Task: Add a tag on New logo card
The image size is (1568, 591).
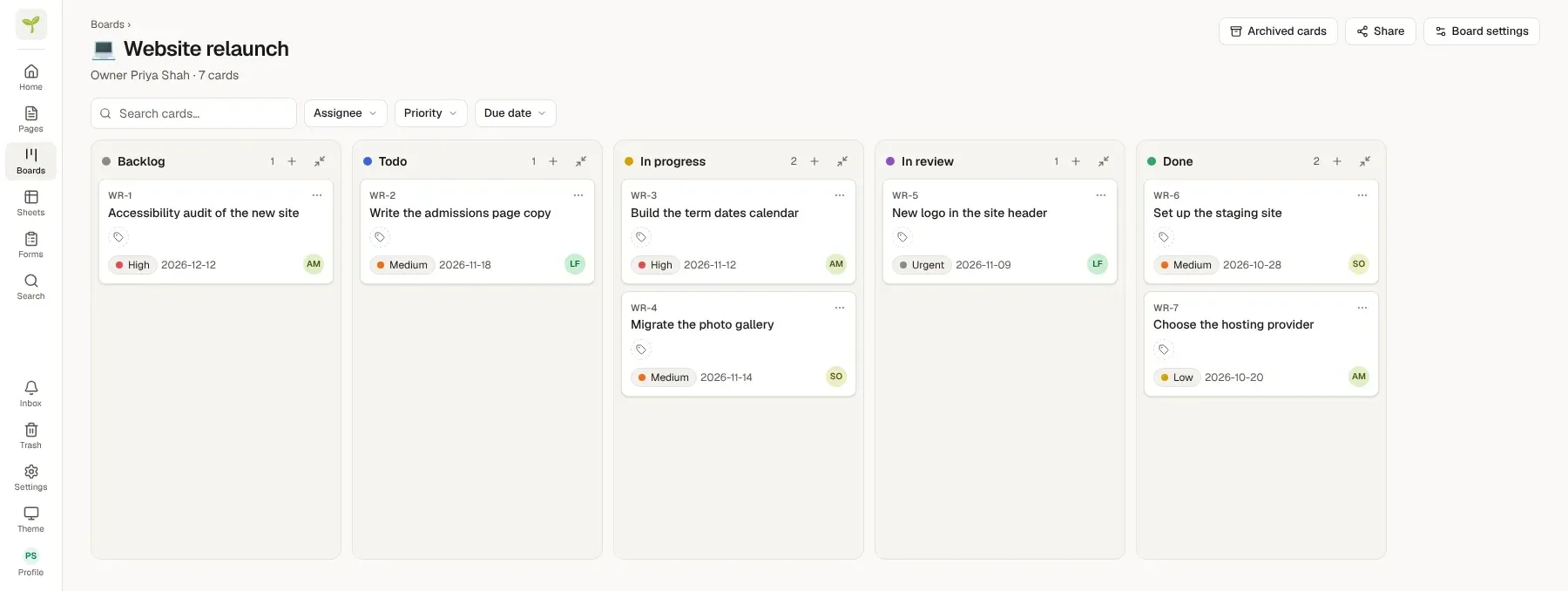Action: click(902, 237)
